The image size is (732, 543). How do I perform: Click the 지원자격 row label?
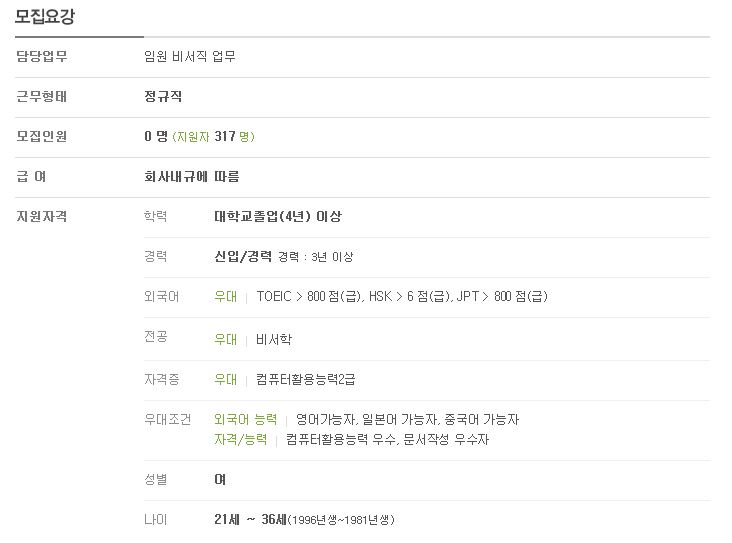point(42,217)
